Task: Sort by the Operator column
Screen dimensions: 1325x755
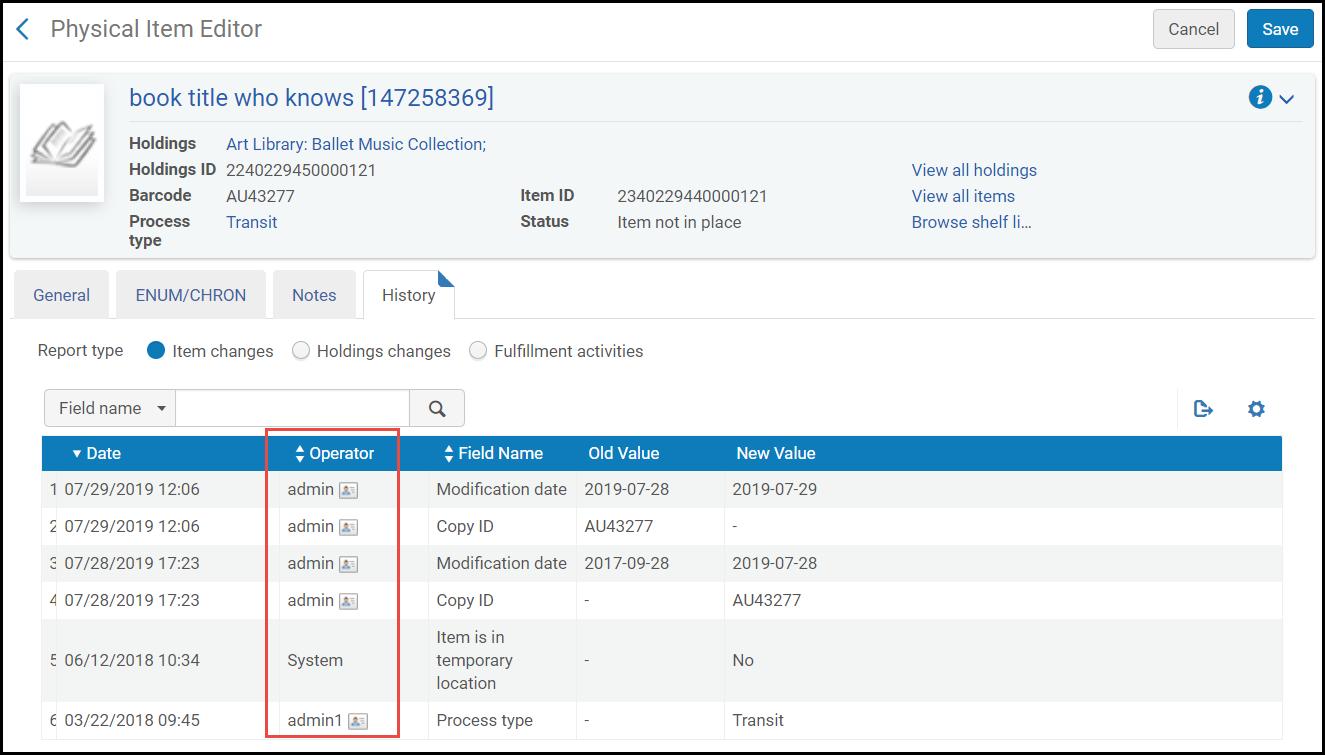Action: coord(334,453)
